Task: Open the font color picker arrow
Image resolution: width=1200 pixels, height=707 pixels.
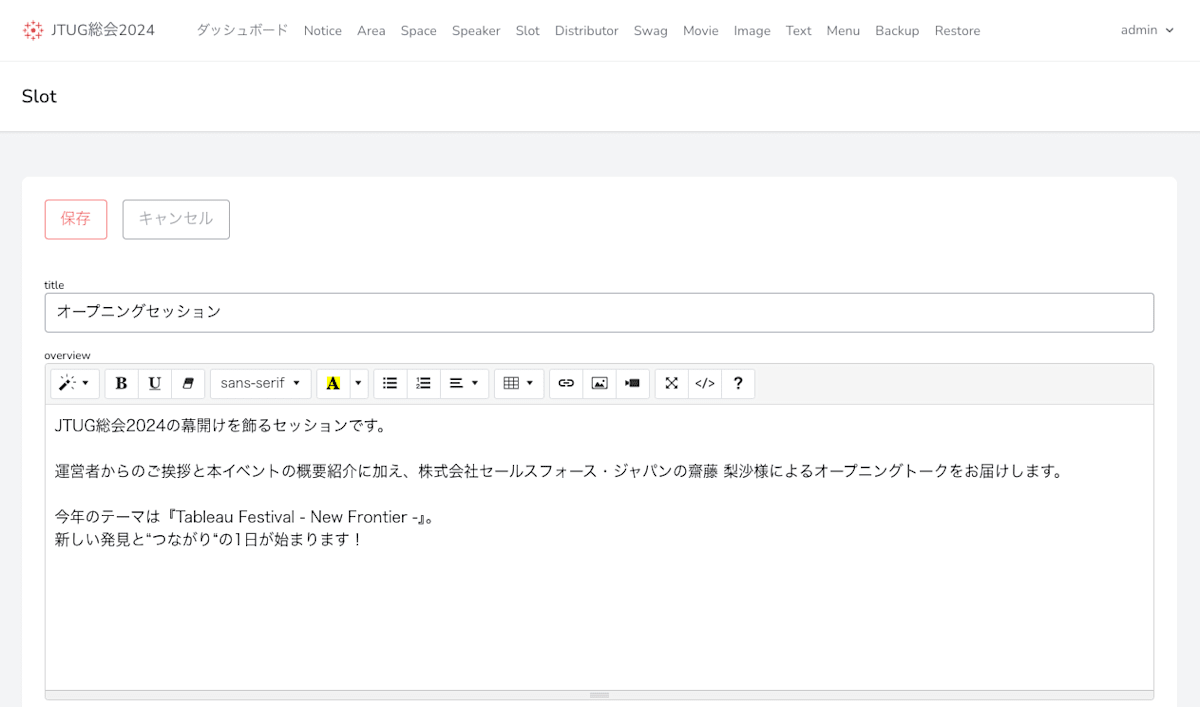Action: pyautogui.click(x=358, y=383)
